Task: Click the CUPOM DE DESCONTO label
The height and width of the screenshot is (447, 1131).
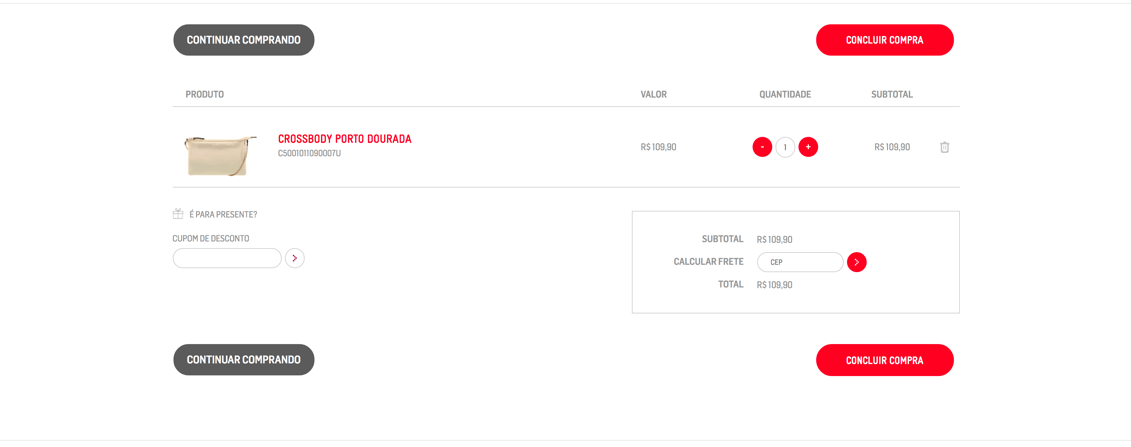Action: click(x=211, y=238)
